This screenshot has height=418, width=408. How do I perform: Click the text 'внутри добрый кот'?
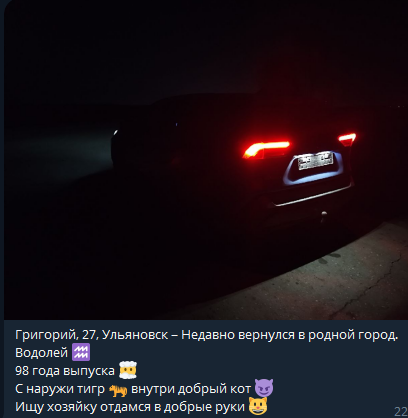(191, 389)
